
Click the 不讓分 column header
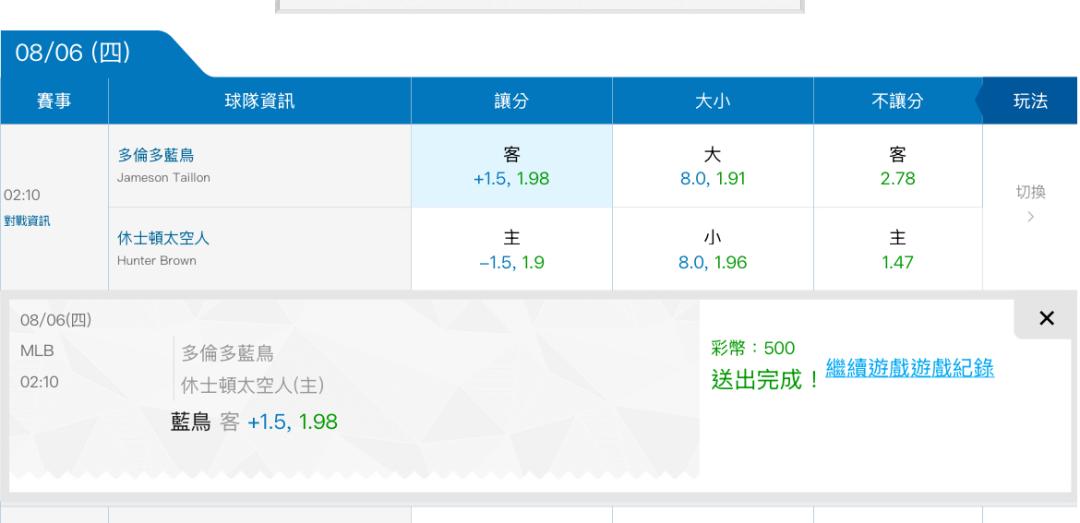(x=897, y=101)
